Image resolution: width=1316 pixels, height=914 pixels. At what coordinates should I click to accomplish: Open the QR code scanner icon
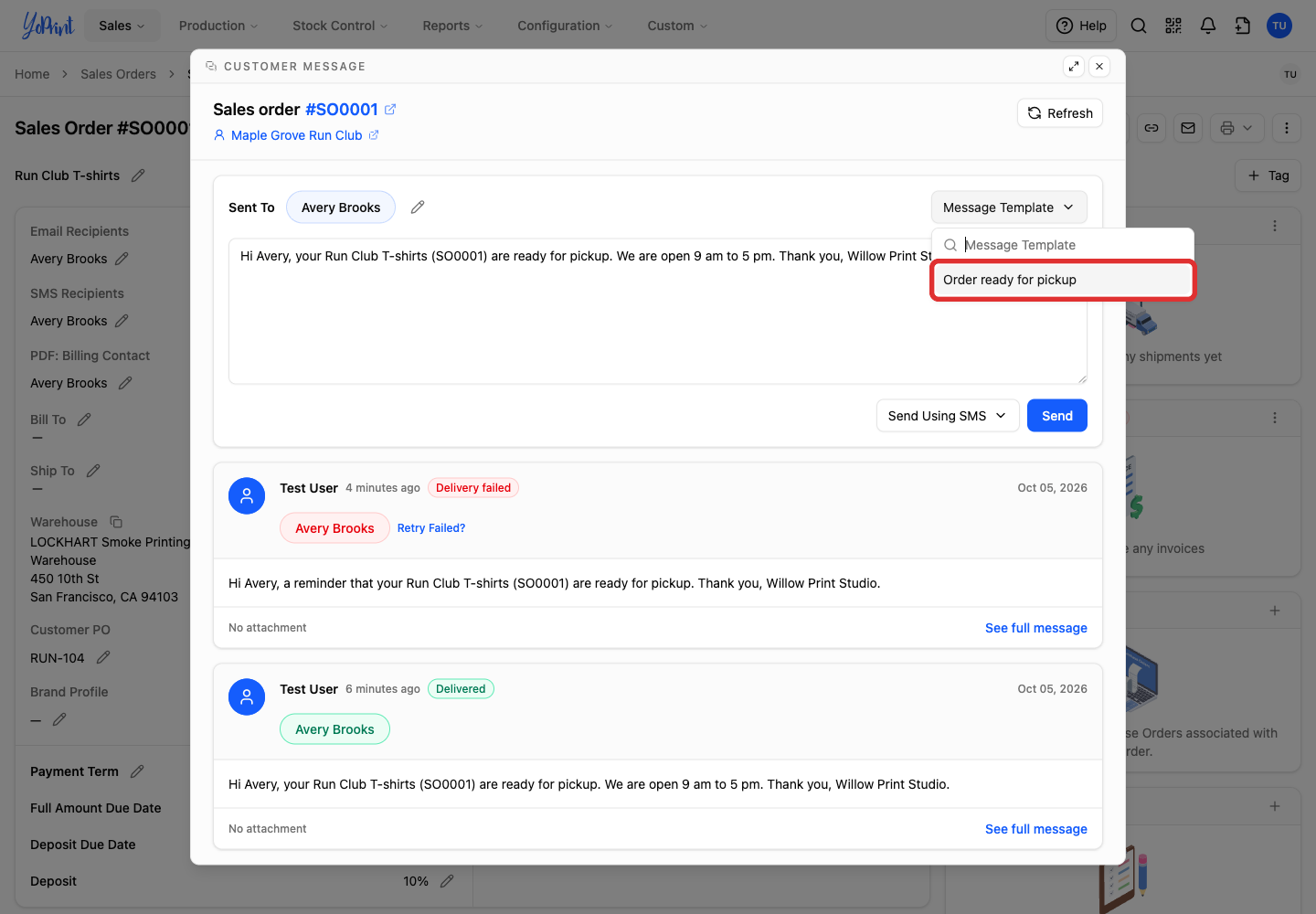pos(1173,26)
